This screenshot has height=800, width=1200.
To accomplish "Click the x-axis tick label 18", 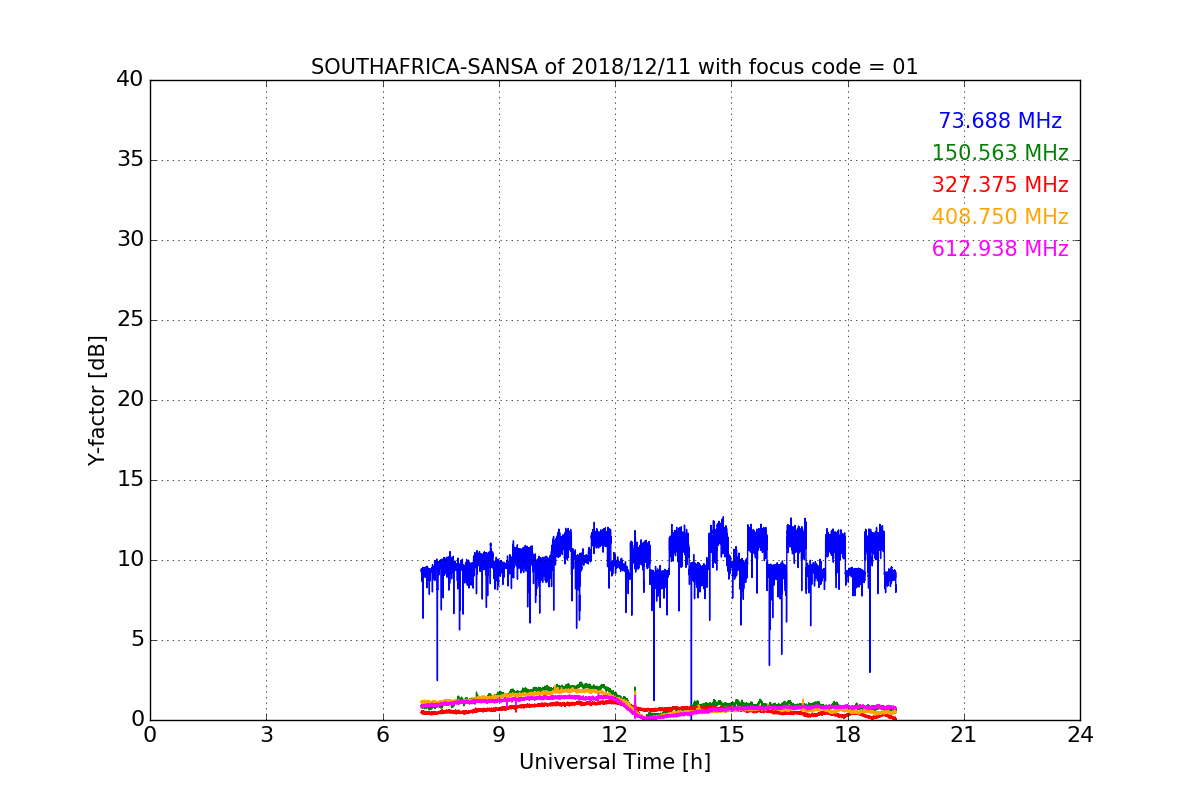I will 847,735.
